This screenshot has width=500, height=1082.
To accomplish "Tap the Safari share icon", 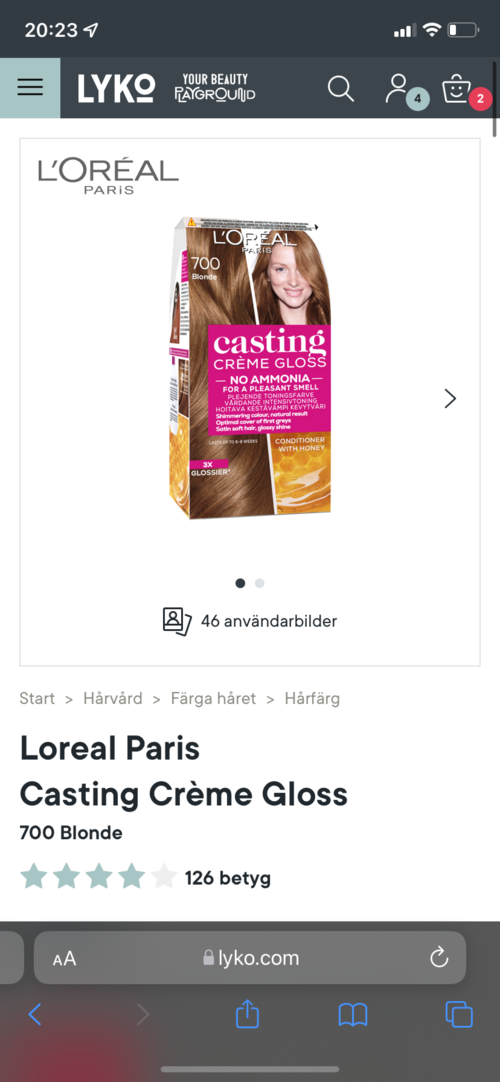I will click(x=247, y=1014).
